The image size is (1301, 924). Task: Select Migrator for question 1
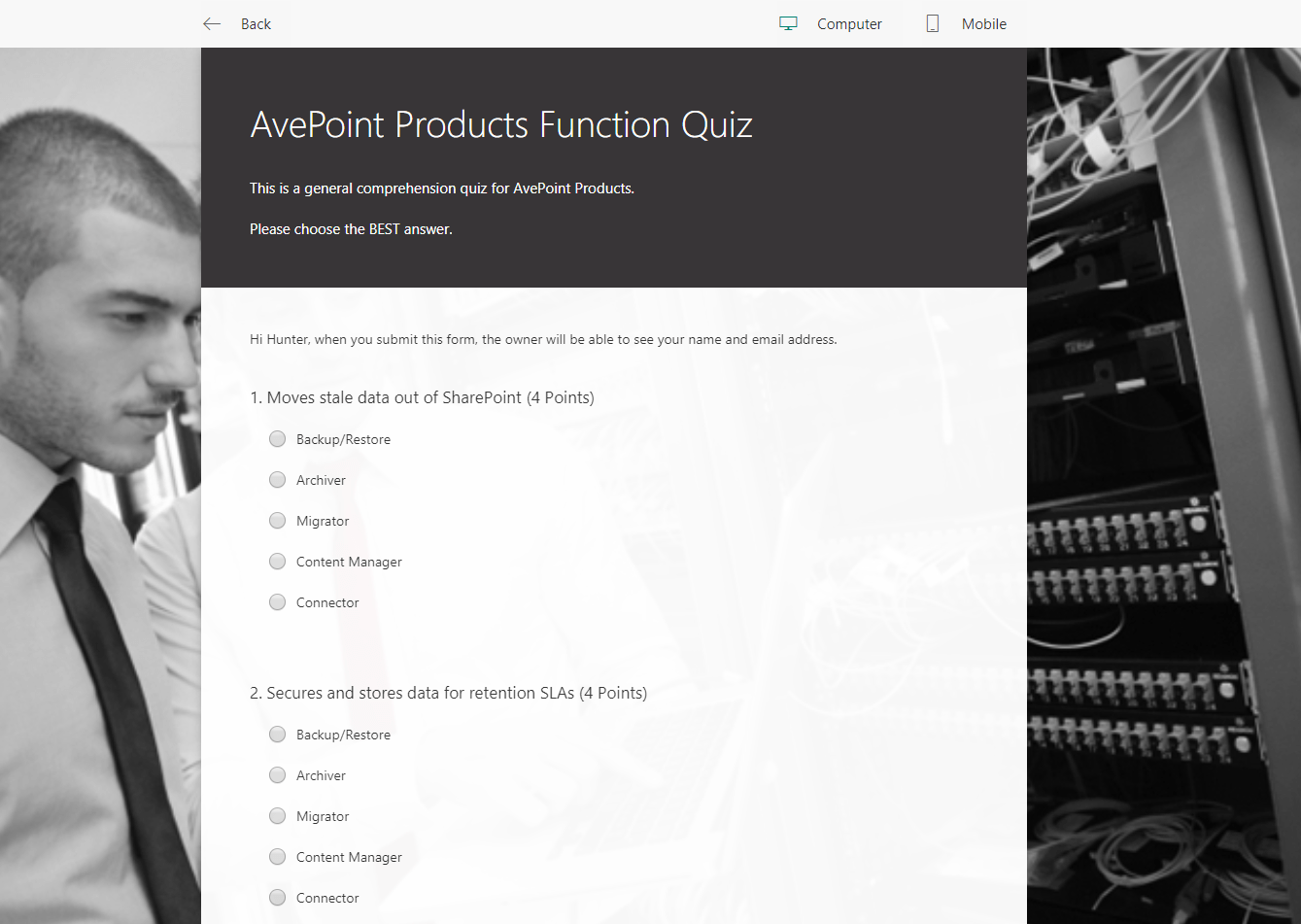click(x=277, y=520)
